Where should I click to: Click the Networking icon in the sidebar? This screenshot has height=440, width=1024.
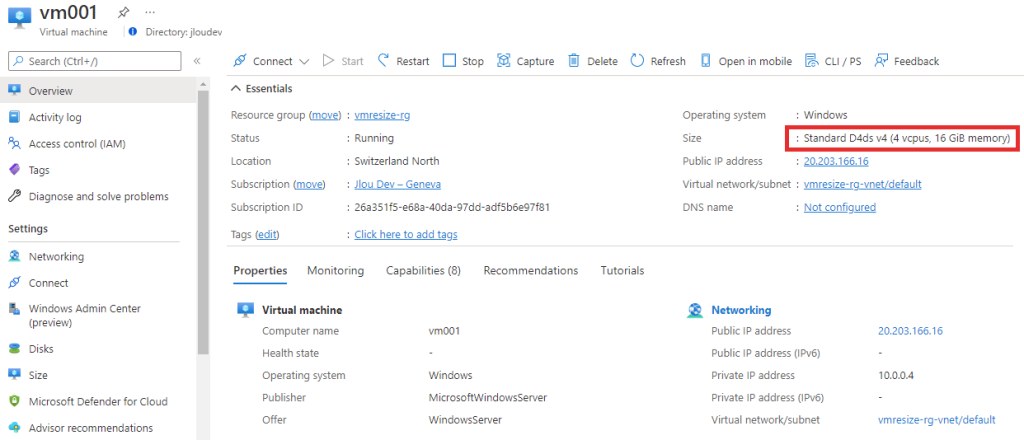click(14, 257)
